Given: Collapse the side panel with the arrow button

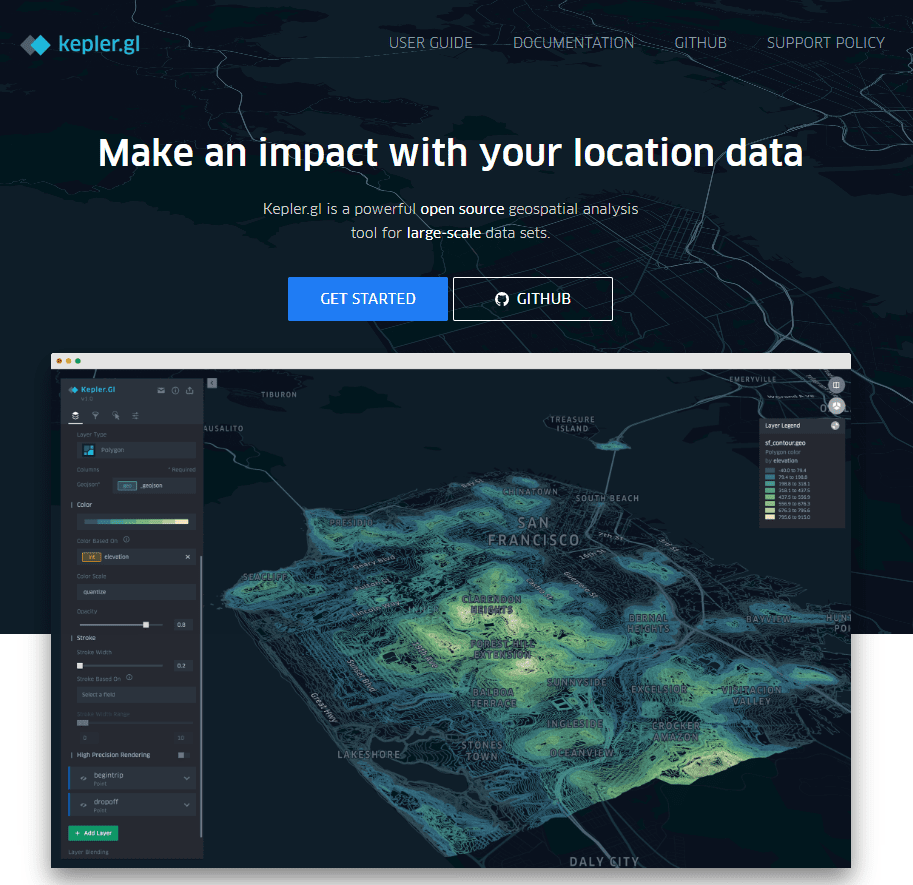Looking at the screenshot, I should (212, 383).
